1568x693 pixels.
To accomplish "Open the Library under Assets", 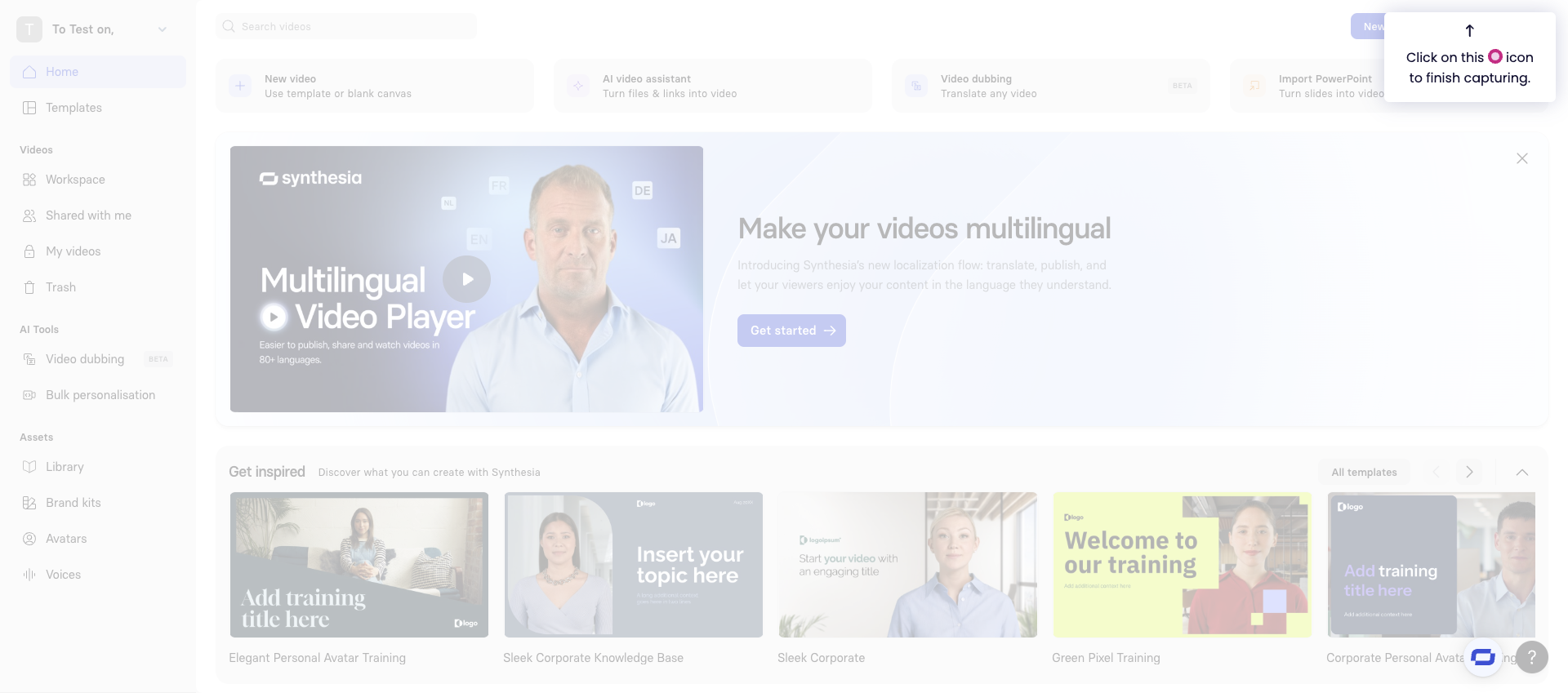I will 98,467.
